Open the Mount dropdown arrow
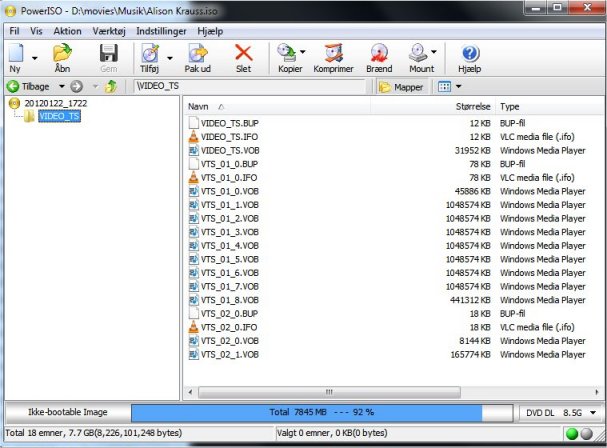Viewport: 607px width, 448px height. (434, 51)
